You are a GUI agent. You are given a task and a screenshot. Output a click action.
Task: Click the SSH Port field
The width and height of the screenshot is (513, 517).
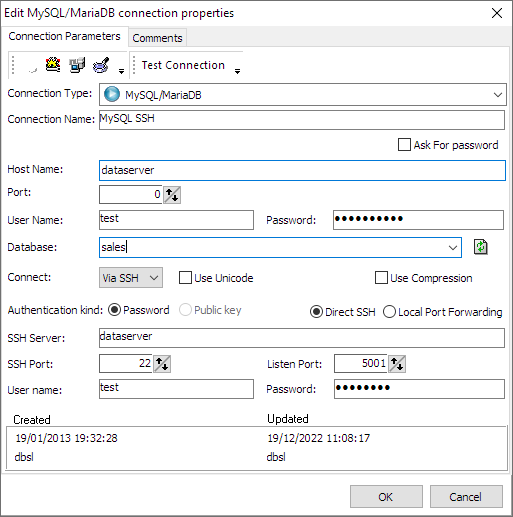pyautogui.click(x=126, y=363)
